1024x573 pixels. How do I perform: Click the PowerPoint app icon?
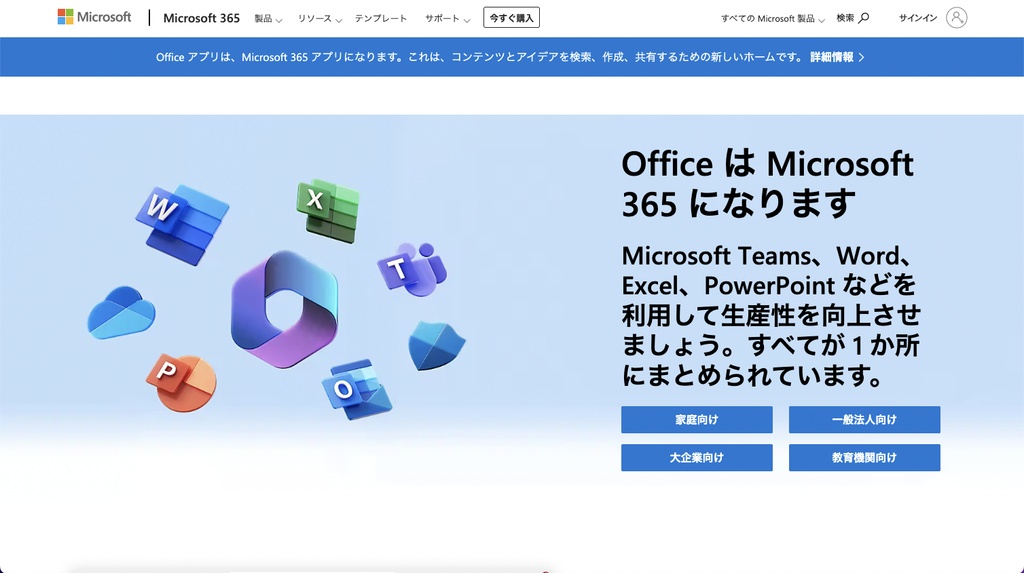(182, 382)
